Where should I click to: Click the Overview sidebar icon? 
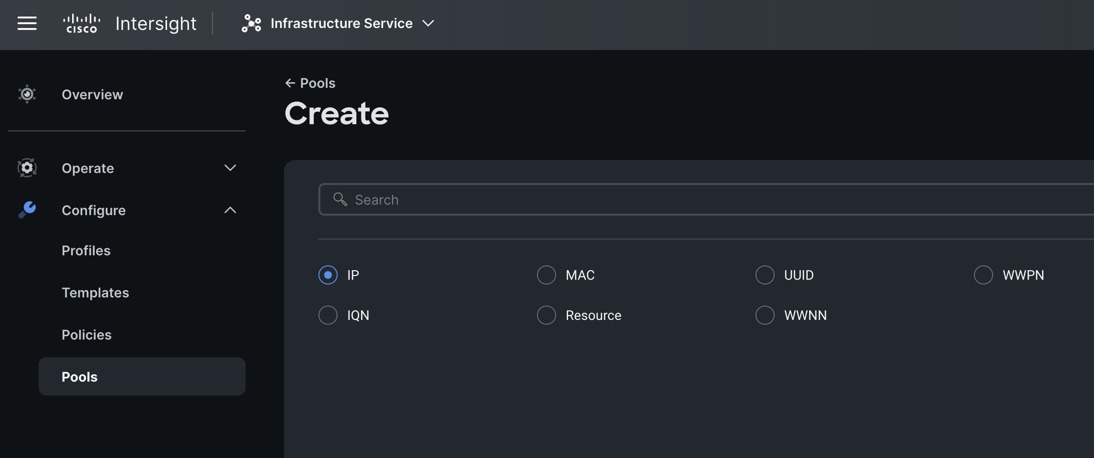coord(27,94)
